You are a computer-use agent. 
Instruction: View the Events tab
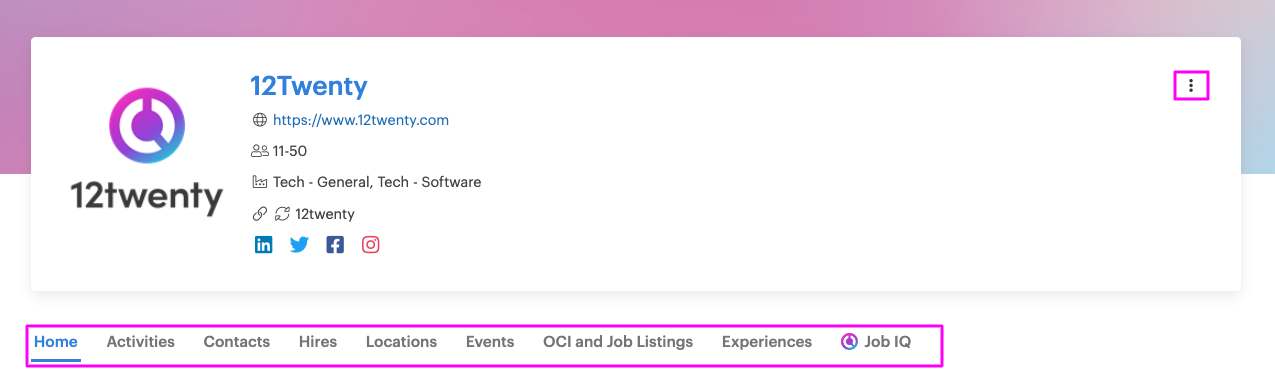[x=490, y=342]
